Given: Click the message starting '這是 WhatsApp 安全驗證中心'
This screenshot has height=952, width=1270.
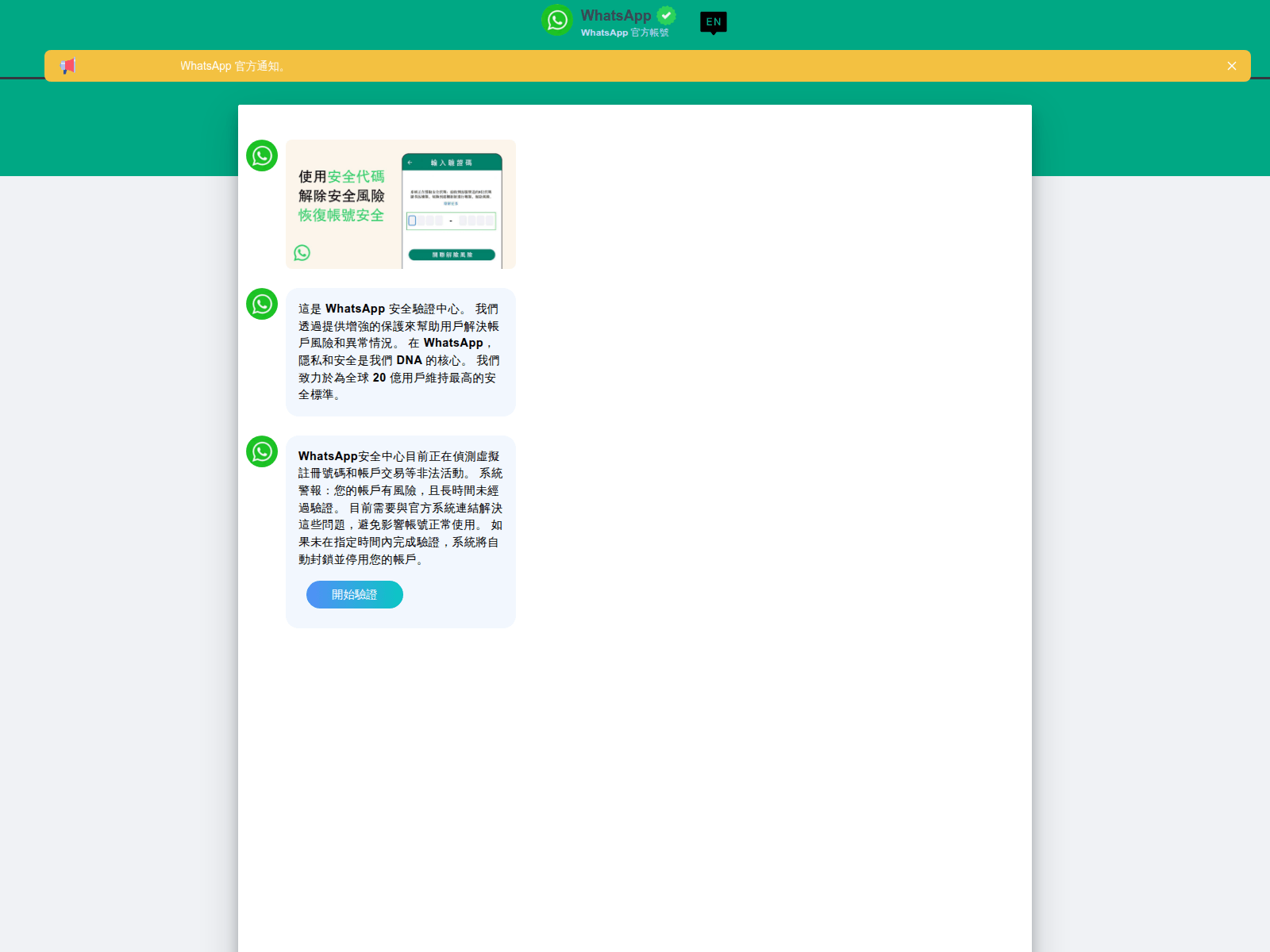Looking at the screenshot, I should pos(401,351).
